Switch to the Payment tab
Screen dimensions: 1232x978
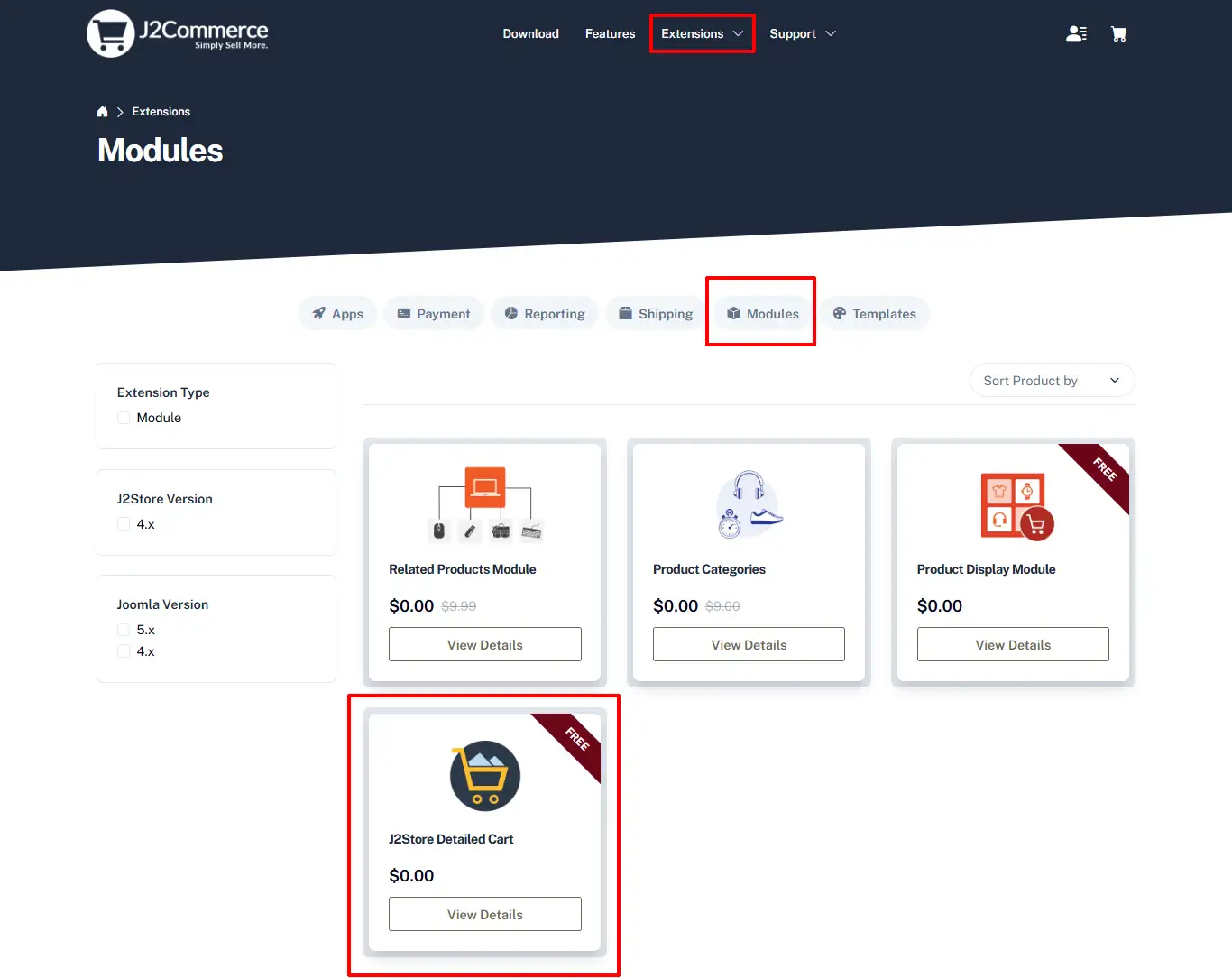[434, 314]
